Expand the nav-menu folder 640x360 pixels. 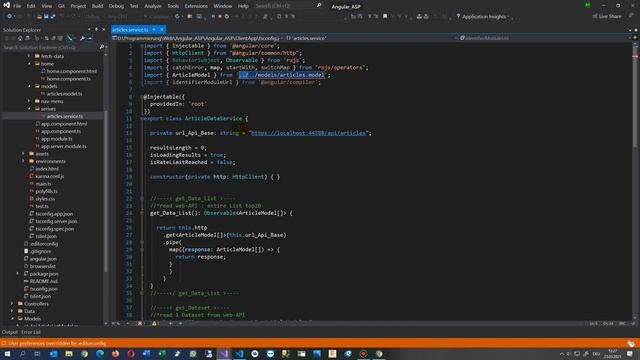pos(29,101)
